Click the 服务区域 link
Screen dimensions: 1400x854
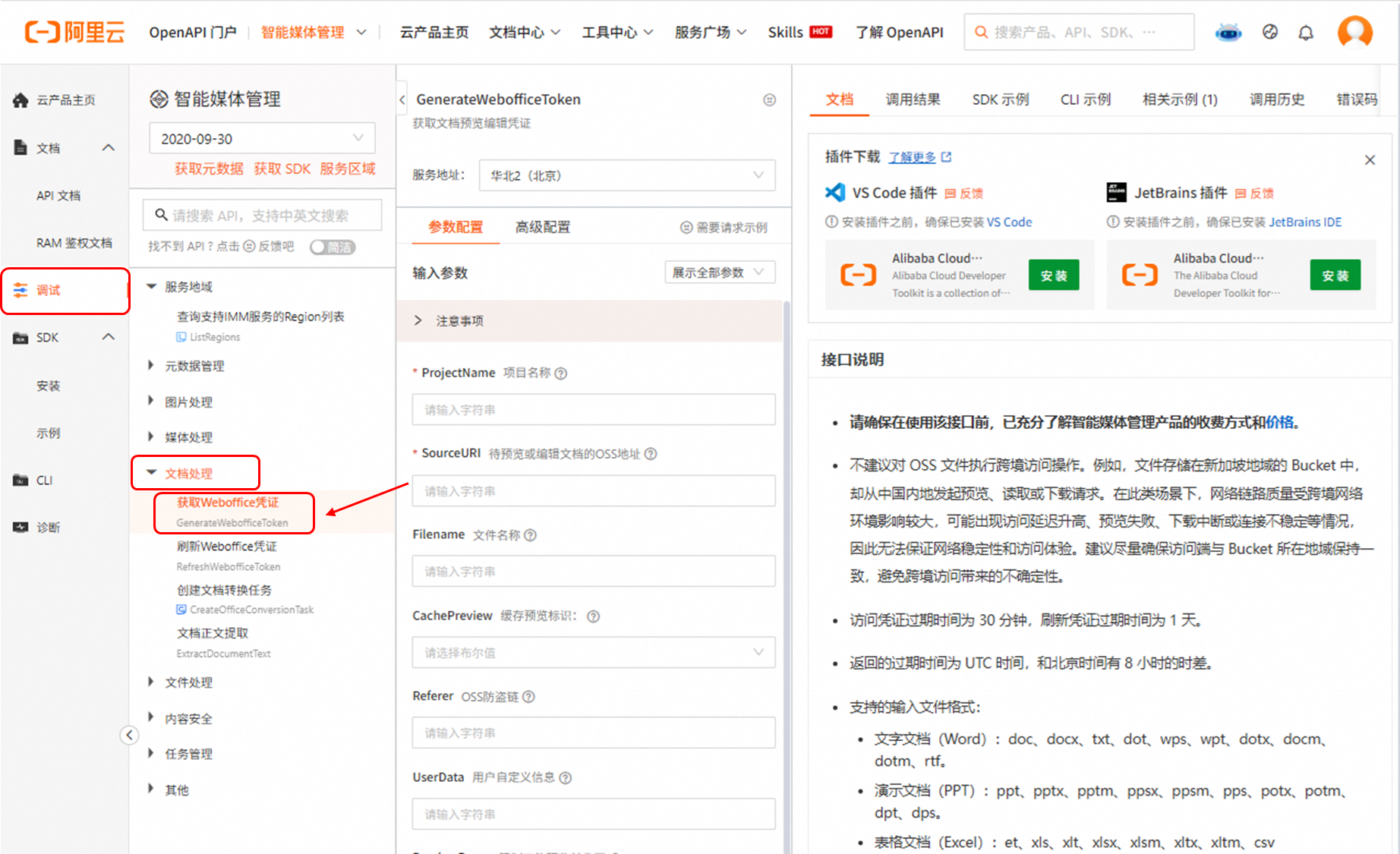tap(347, 169)
